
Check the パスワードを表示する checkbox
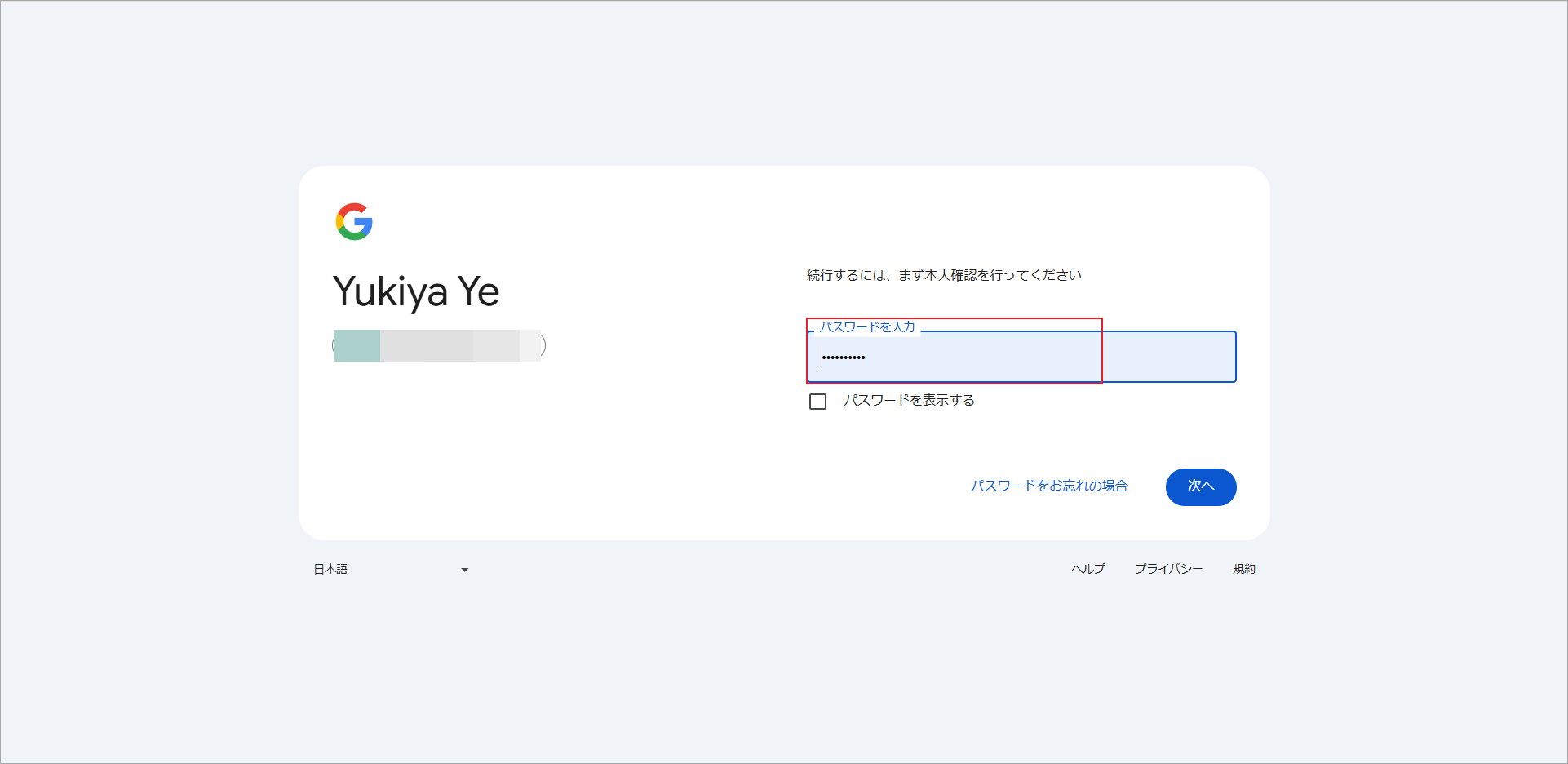coord(817,402)
